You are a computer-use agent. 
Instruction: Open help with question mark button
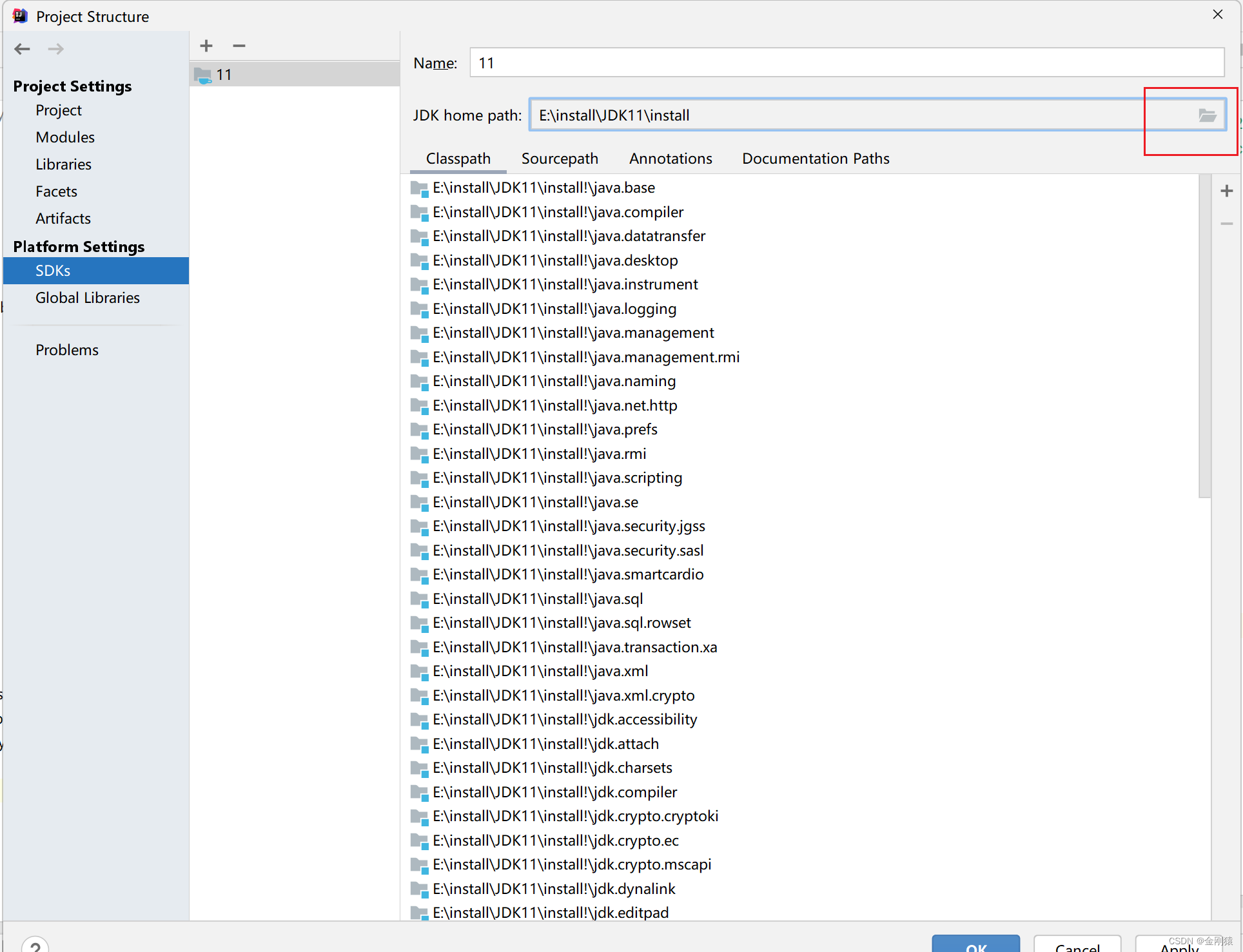(35, 945)
